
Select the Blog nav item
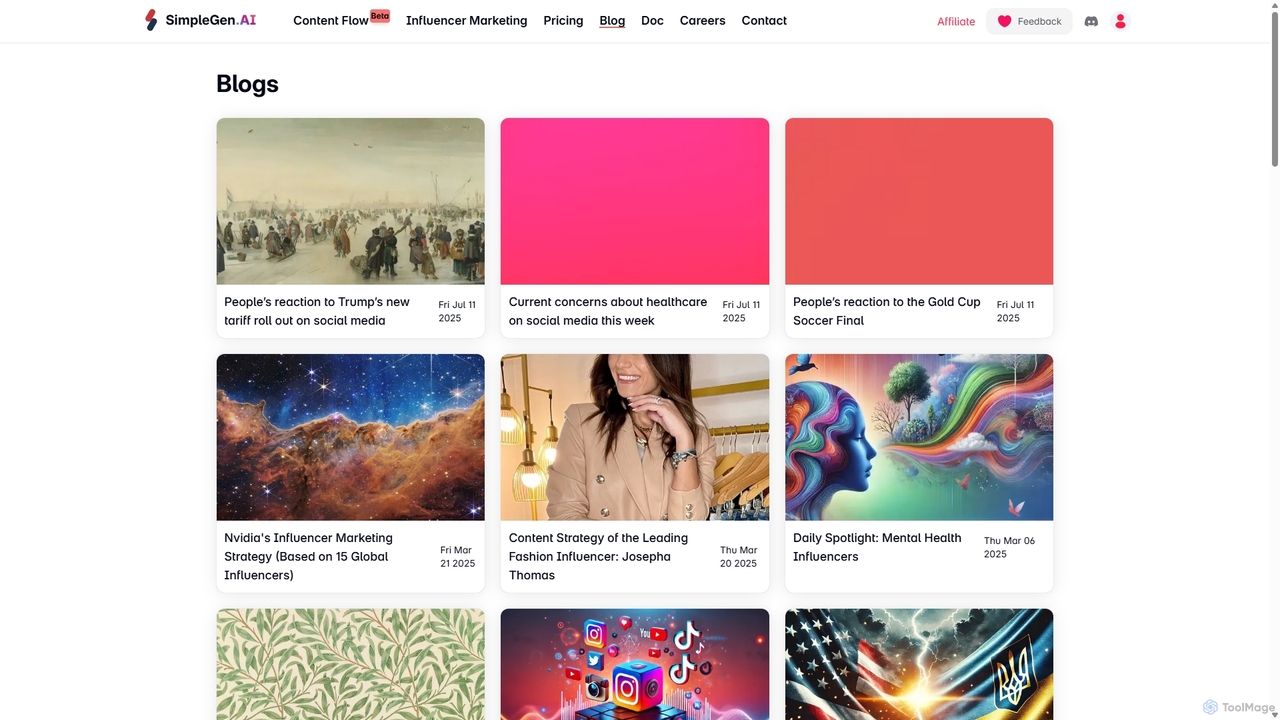612,20
